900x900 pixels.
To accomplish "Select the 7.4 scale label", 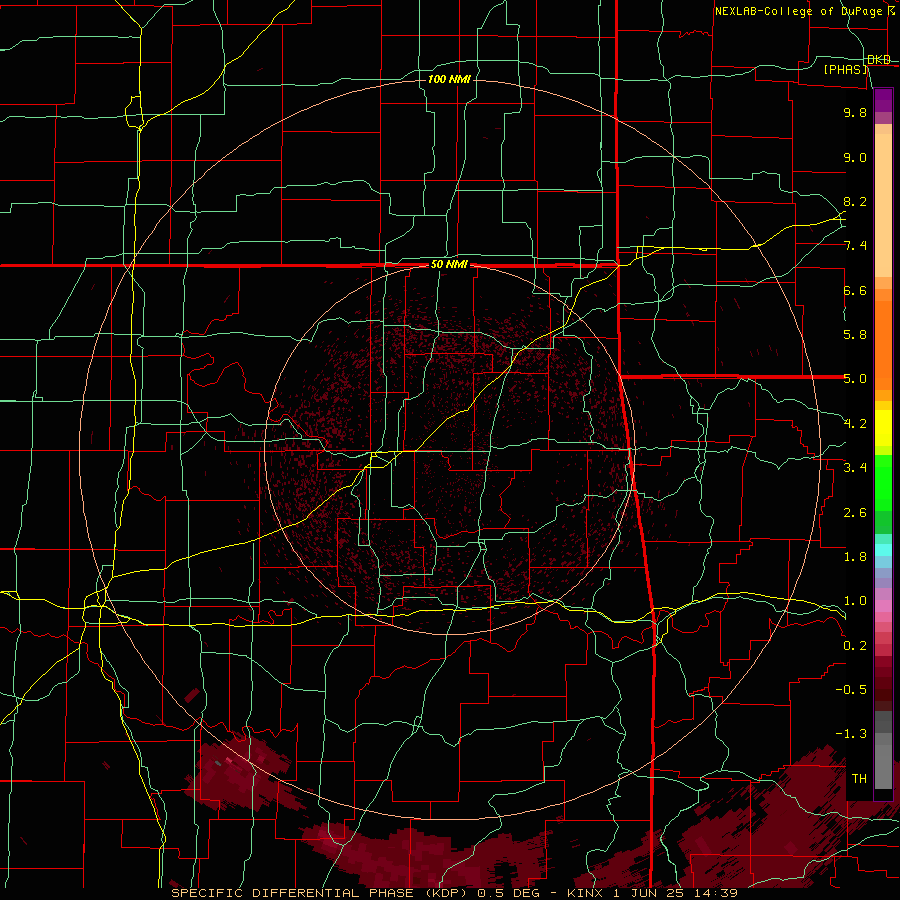I will [855, 246].
